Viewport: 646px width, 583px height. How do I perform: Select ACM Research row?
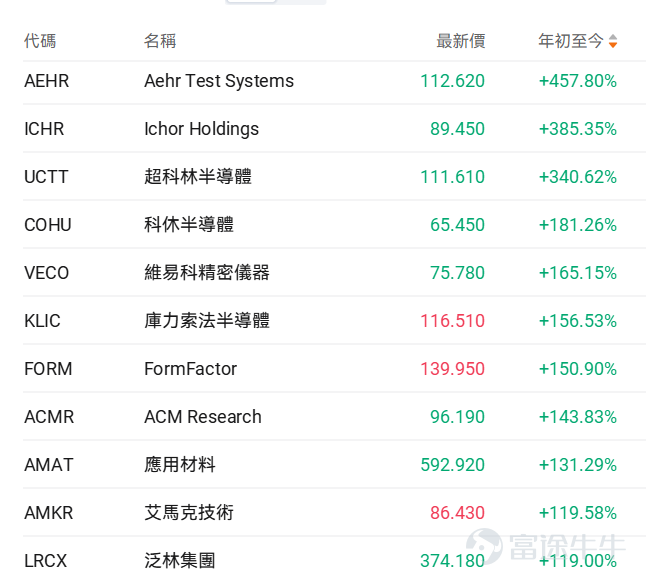334,417
